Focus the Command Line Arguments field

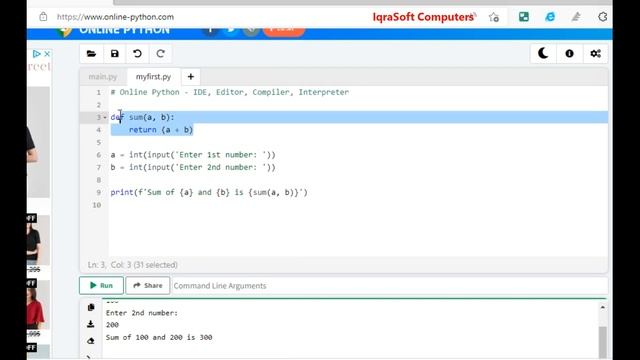pyautogui.click(x=390, y=286)
